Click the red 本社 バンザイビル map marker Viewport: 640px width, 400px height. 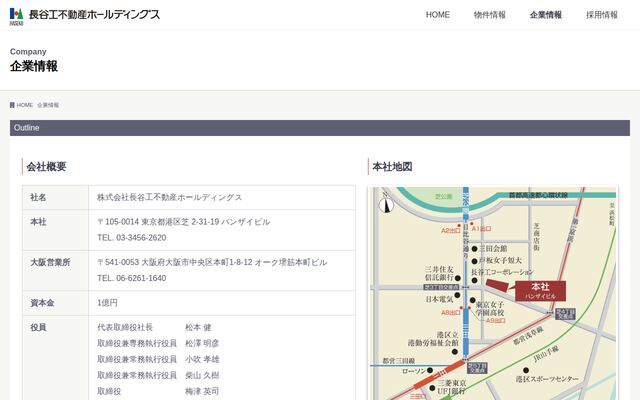[x=540, y=291]
